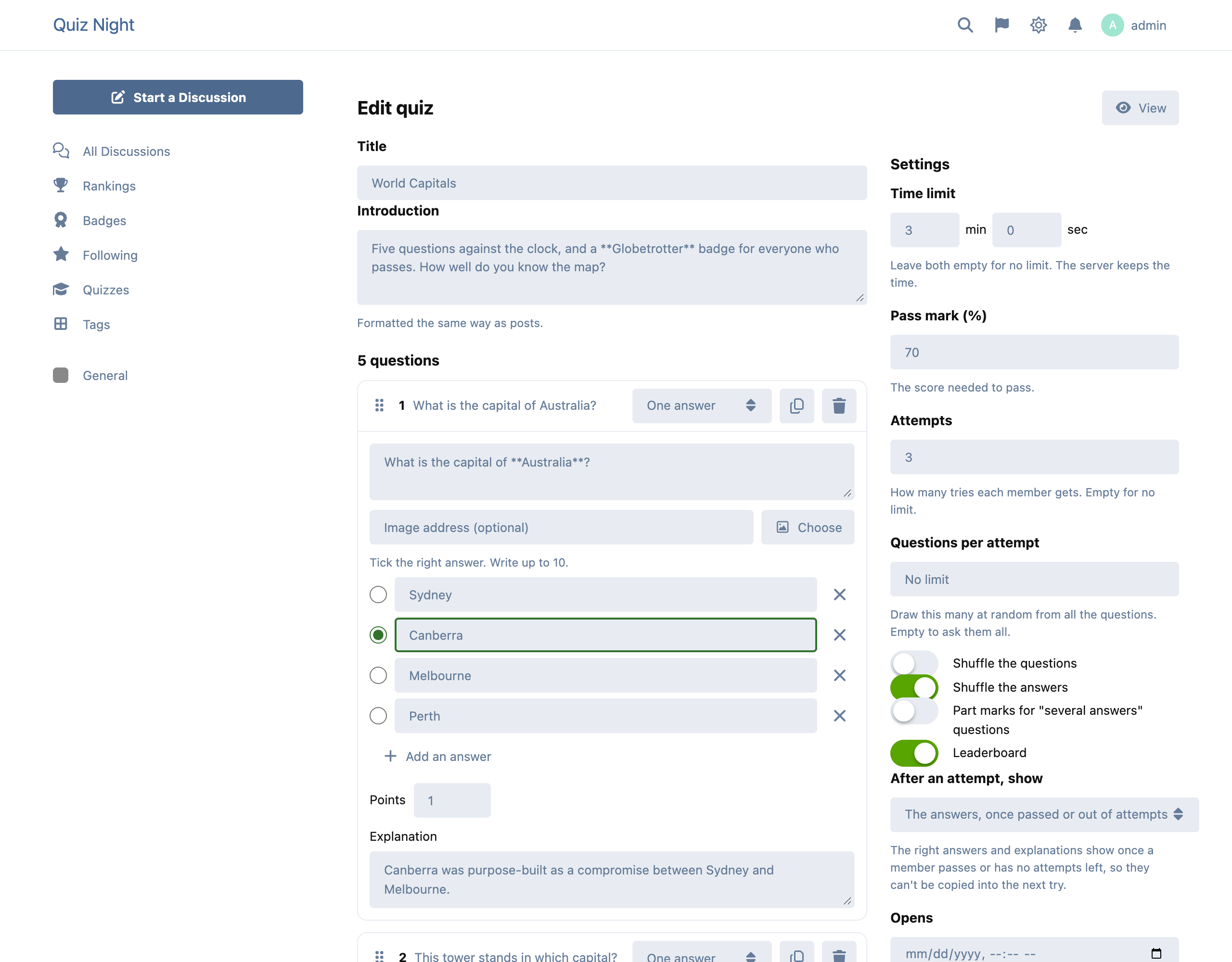Go to Quizzes in the sidebar
Screen dimensions: 1232x962
tap(105, 290)
